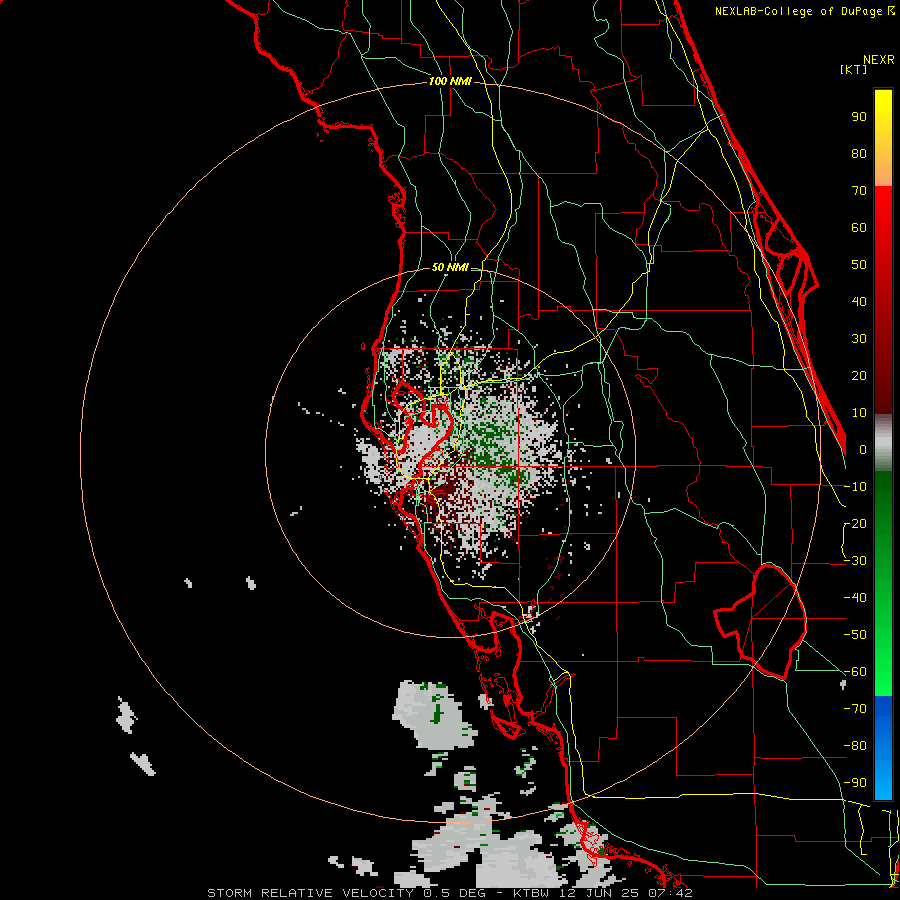Click the 07:42 timestamp in caption
The height and width of the screenshot is (900, 900).
[672, 893]
